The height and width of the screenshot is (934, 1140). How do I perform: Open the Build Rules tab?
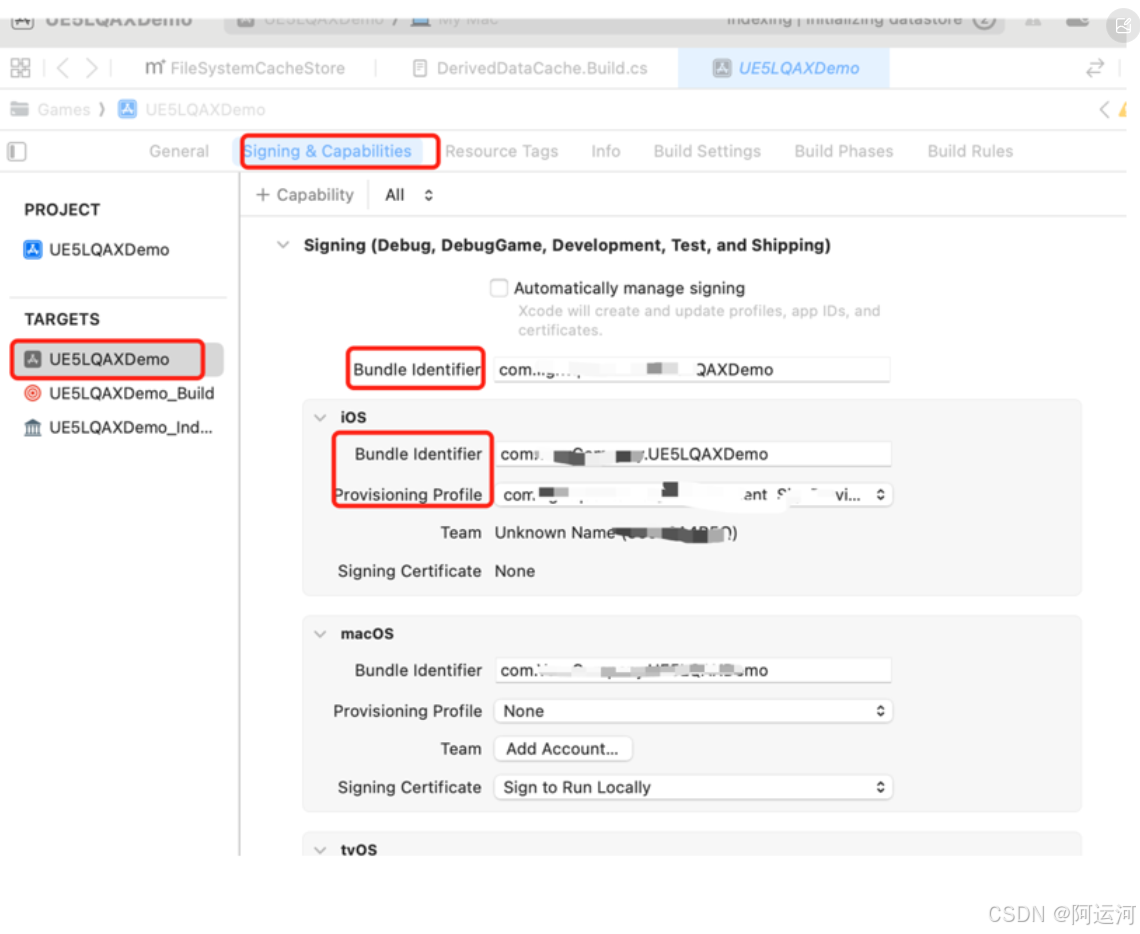970,151
